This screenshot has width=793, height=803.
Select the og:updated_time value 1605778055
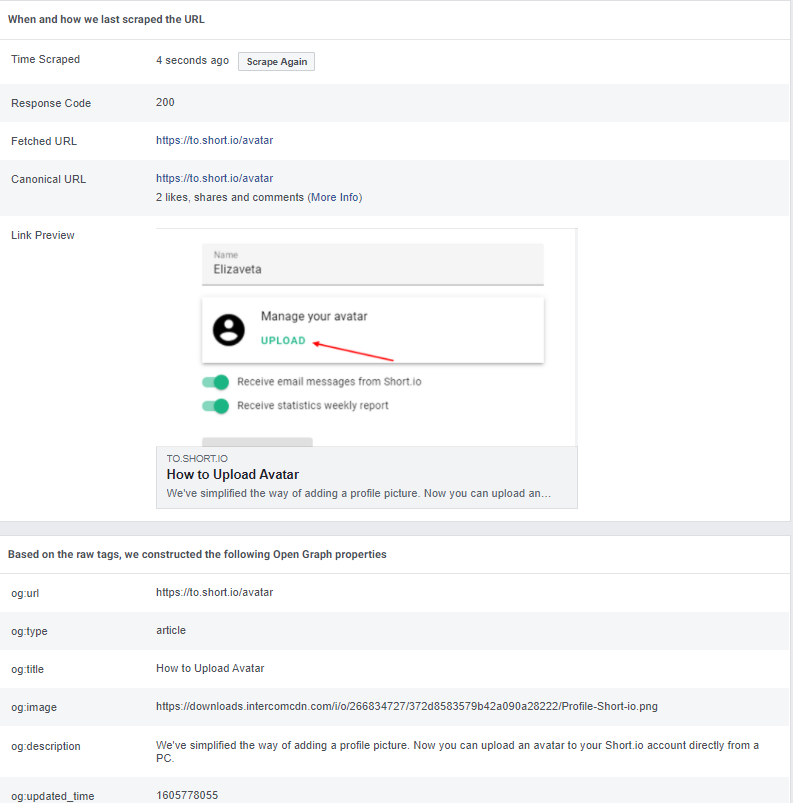click(187, 795)
